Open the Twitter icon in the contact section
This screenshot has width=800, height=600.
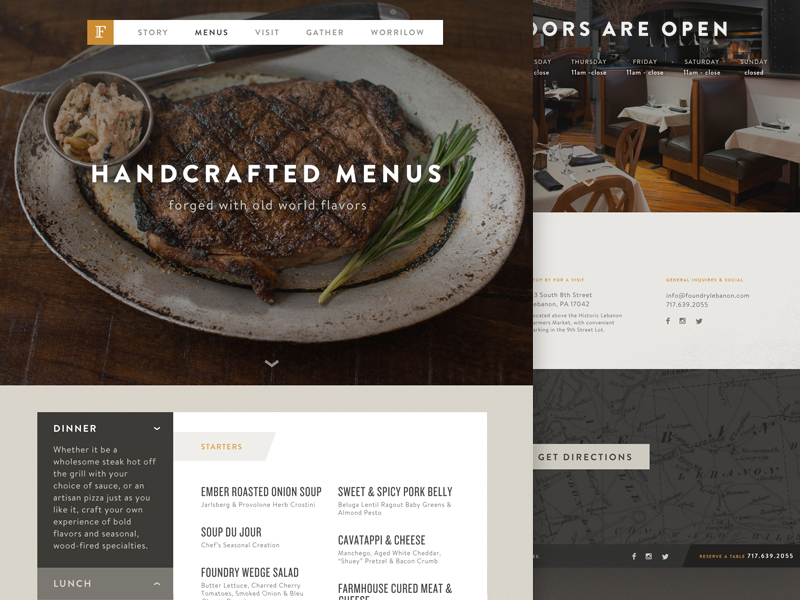(x=699, y=321)
